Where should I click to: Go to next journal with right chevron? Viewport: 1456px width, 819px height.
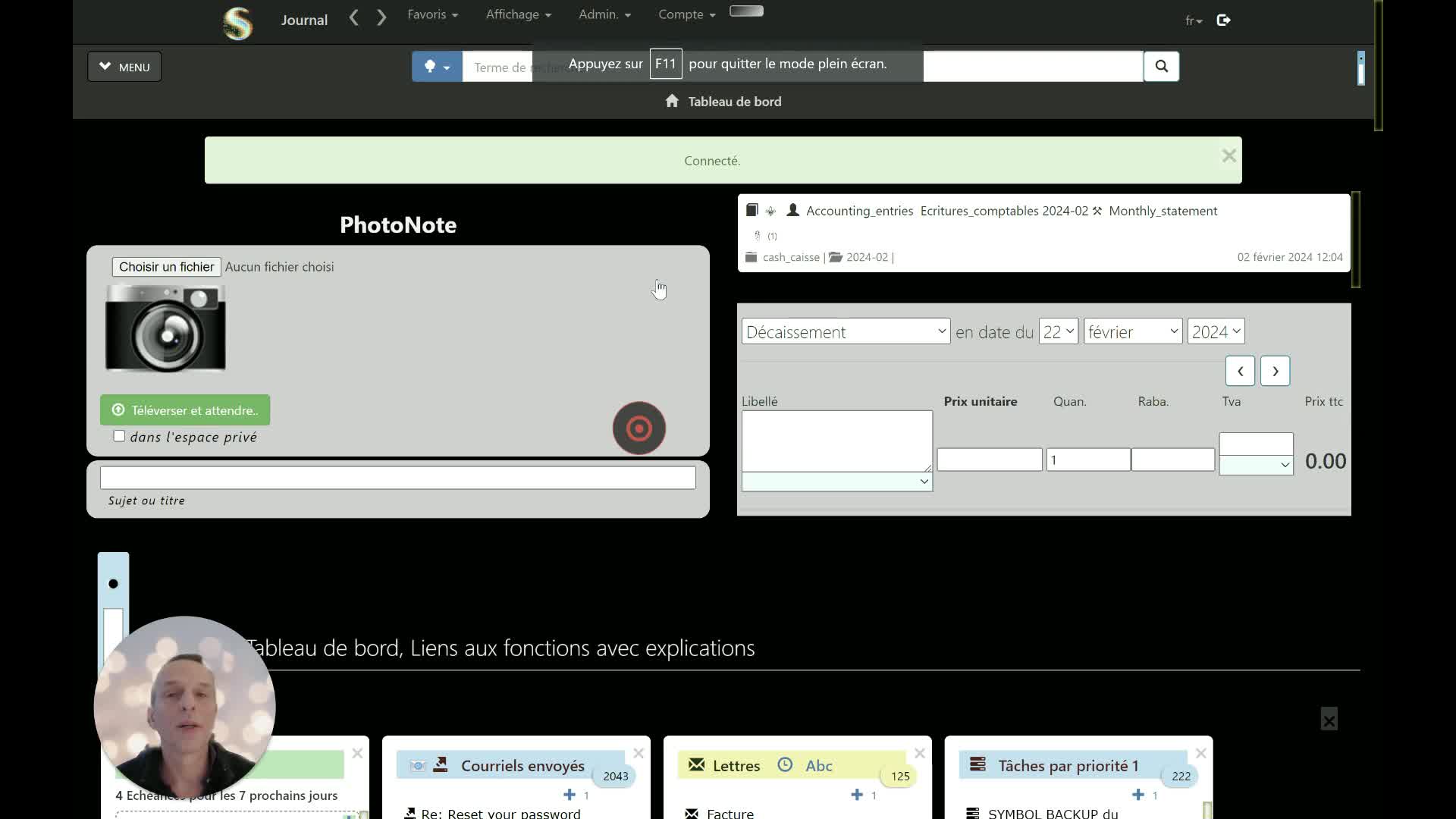pos(381,17)
